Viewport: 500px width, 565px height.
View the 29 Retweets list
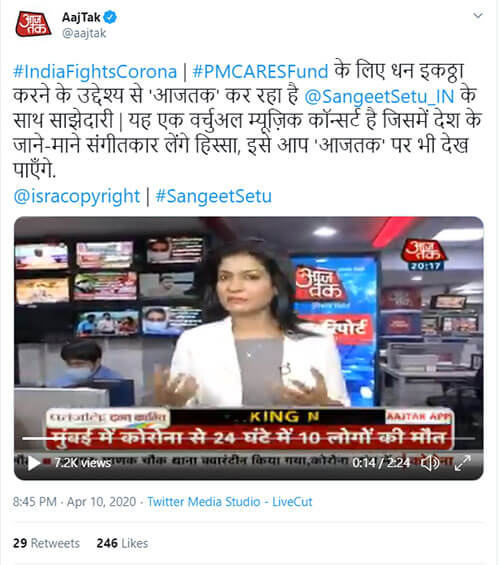point(46,543)
